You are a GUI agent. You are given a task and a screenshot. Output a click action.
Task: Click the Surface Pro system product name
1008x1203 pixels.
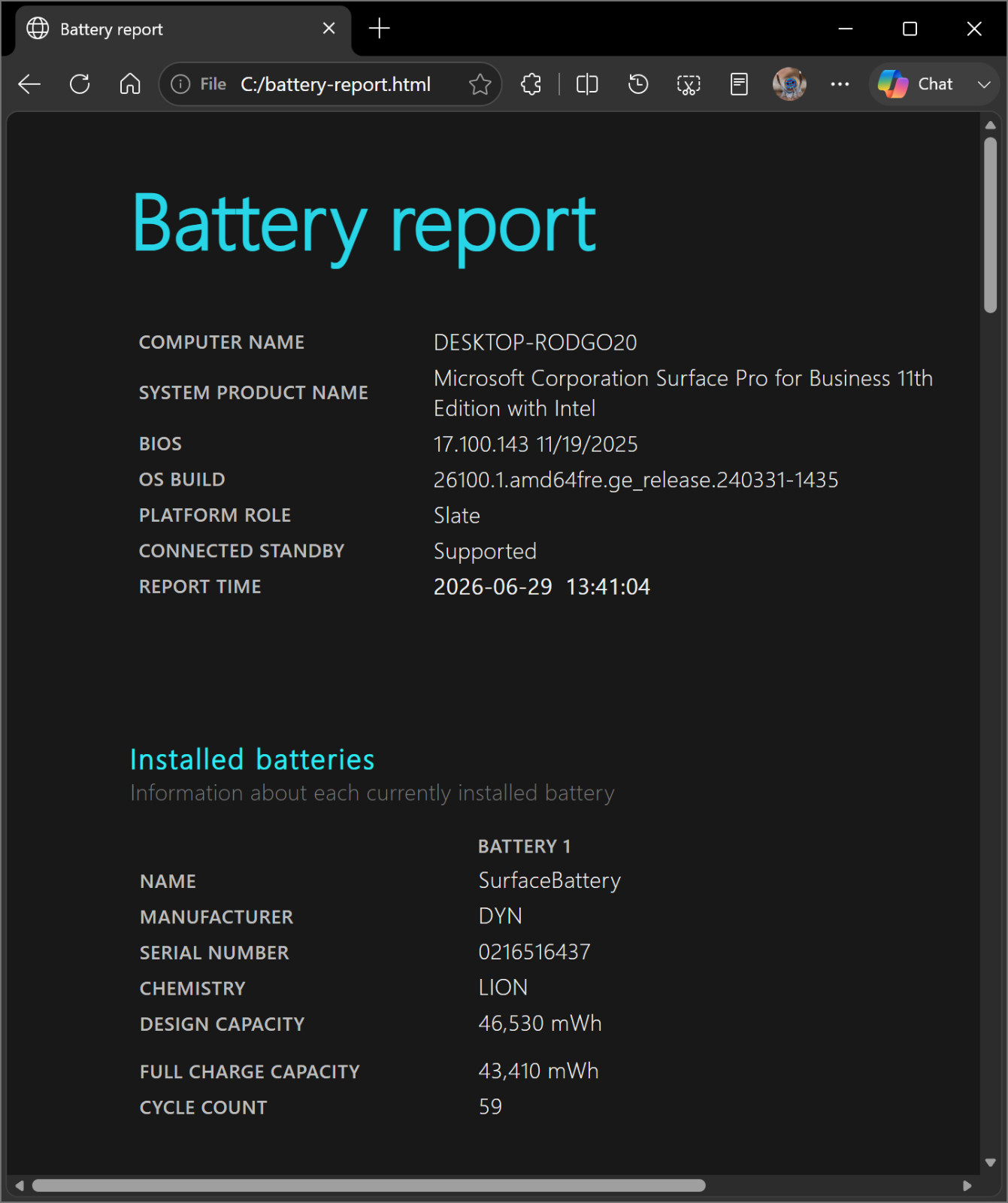683,393
